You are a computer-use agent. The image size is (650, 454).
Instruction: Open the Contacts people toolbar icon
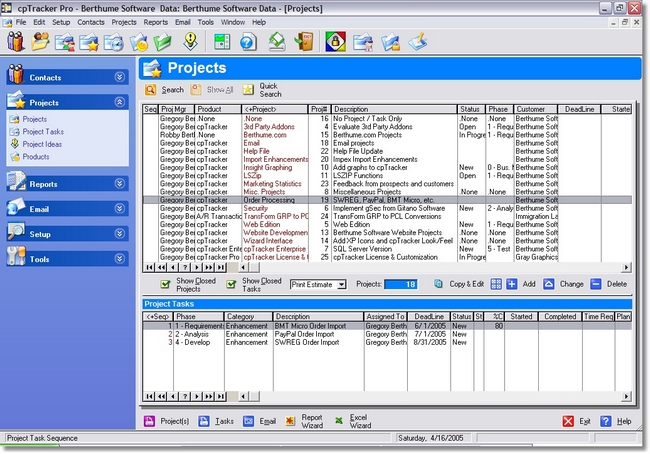16,41
